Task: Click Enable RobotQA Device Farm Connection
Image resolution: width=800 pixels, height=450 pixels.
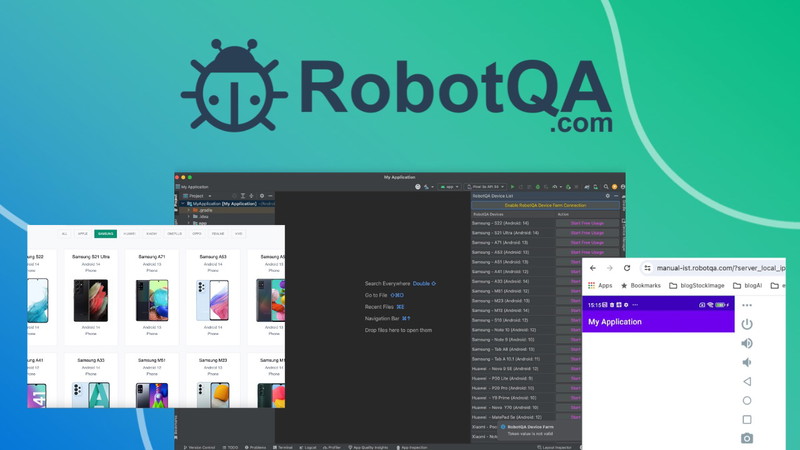Action: click(545, 205)
